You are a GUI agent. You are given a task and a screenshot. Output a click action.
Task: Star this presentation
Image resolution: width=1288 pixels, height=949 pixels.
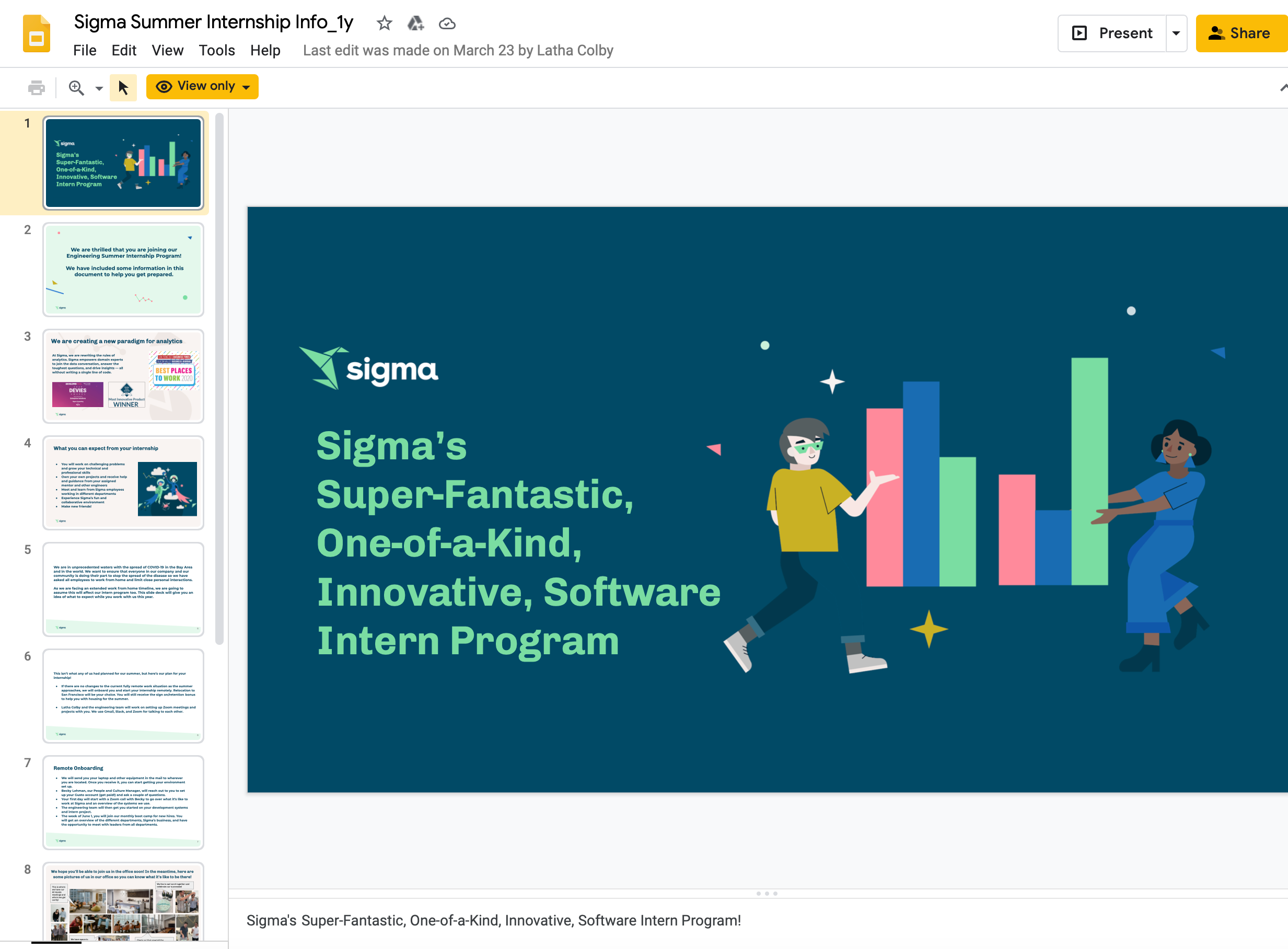pyautogui.click(x=384, y=23)
